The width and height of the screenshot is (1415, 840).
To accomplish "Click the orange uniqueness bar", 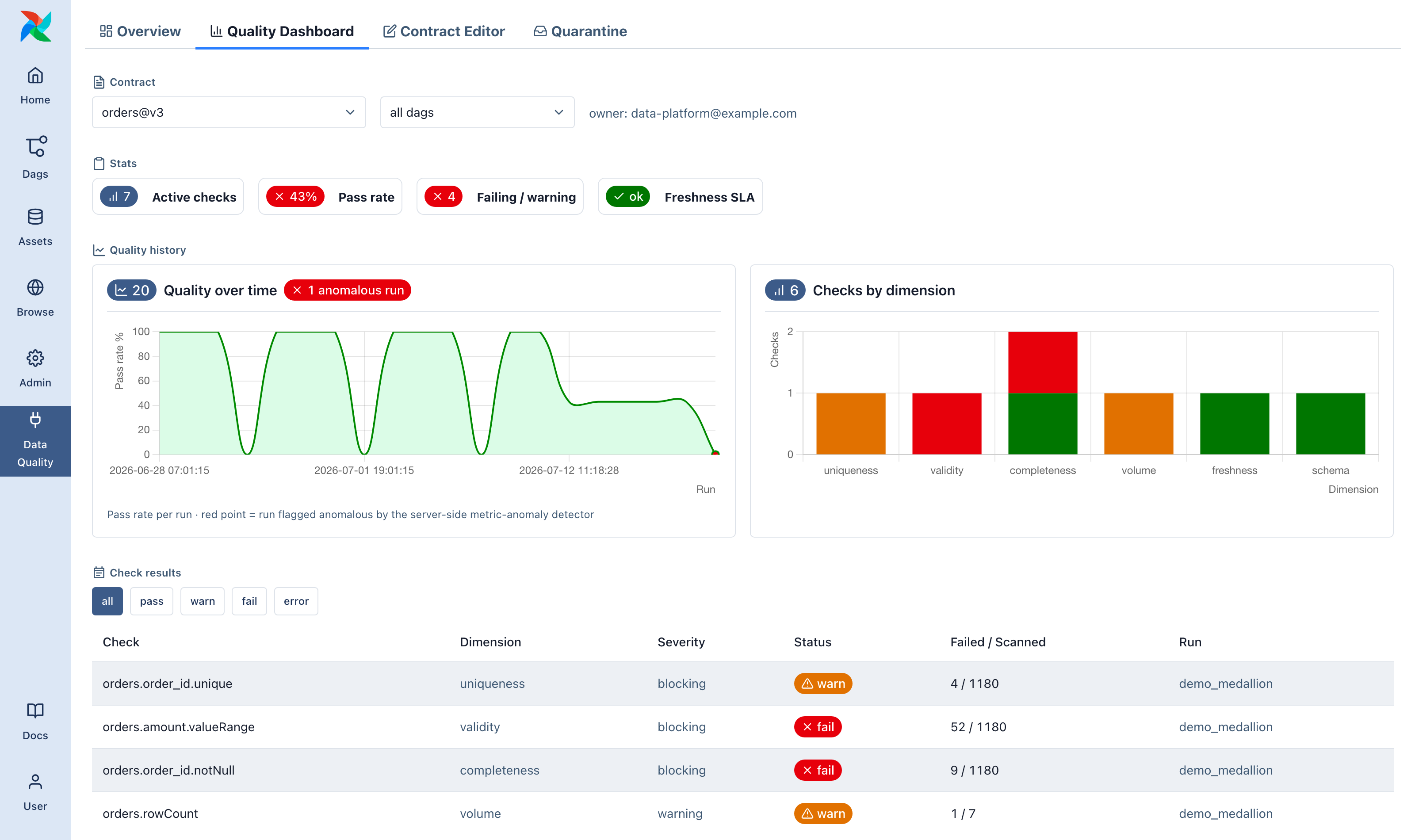I will (x=851, y=424).
